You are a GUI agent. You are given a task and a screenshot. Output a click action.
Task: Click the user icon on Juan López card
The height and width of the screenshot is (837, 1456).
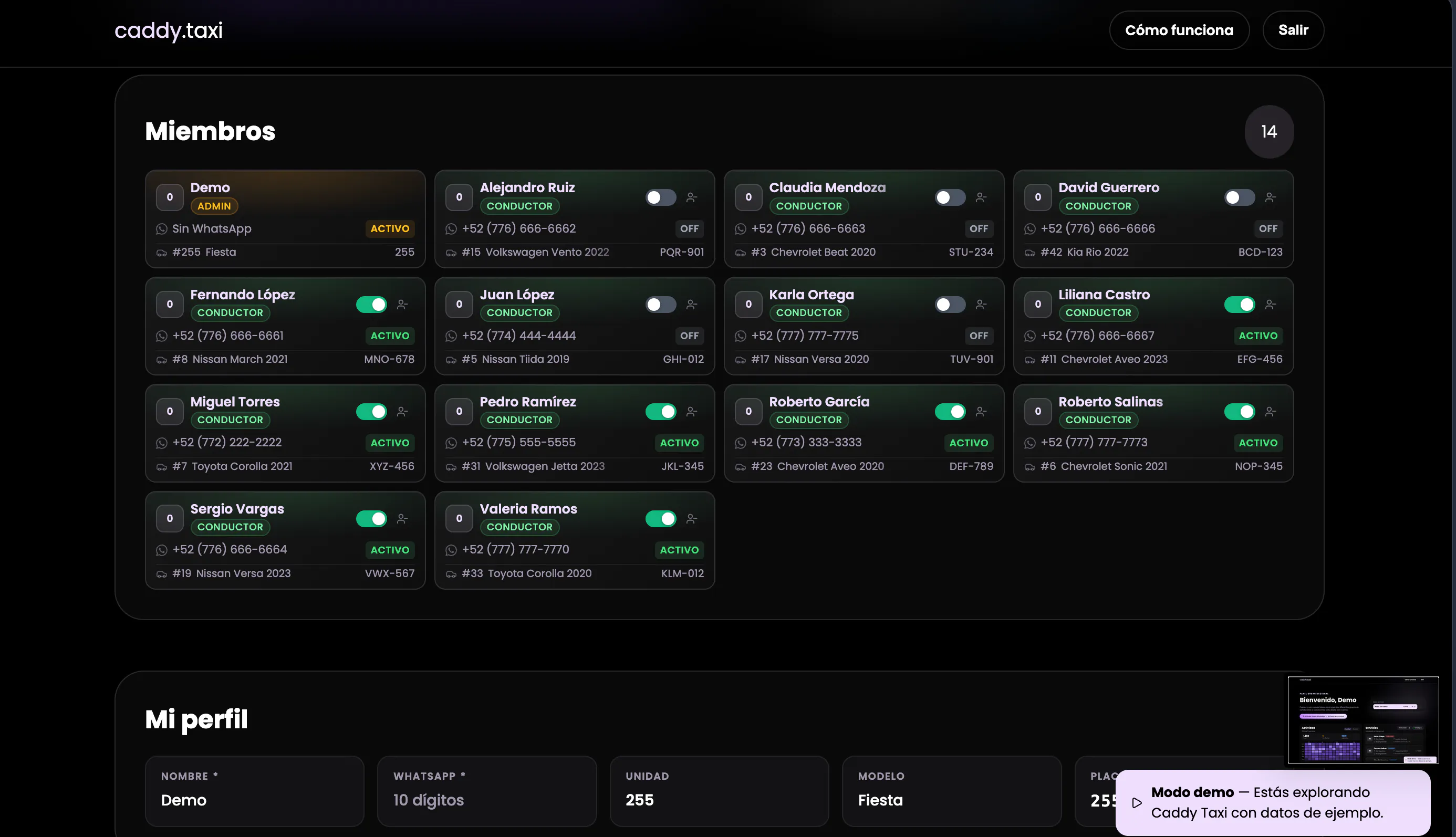[692, 304]
